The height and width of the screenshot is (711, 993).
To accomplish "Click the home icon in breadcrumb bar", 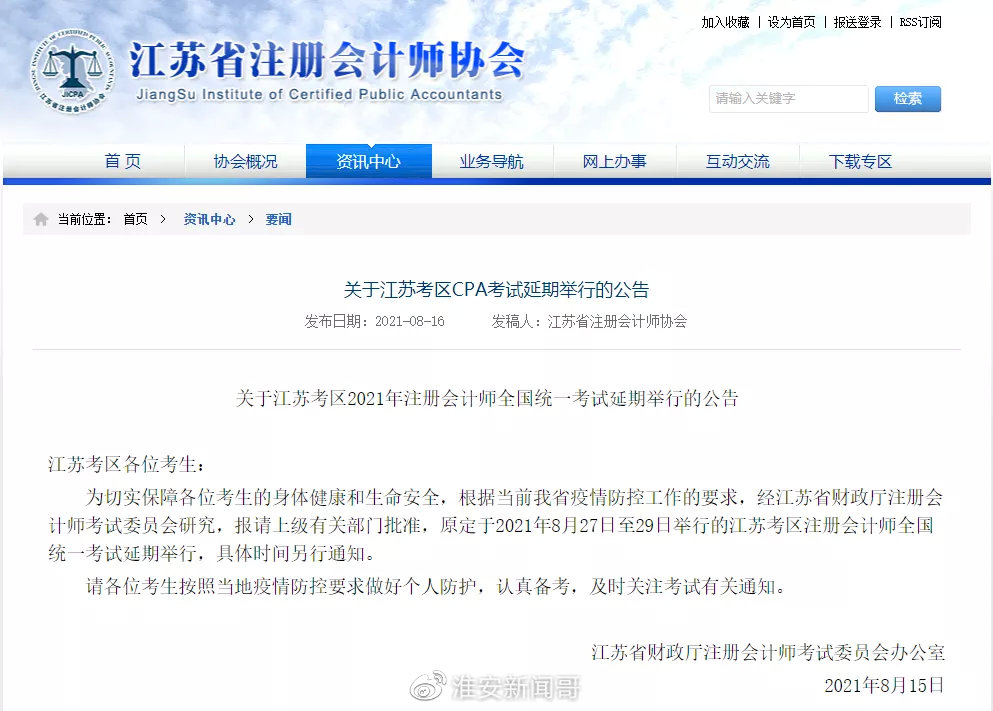I will point(41,219).
